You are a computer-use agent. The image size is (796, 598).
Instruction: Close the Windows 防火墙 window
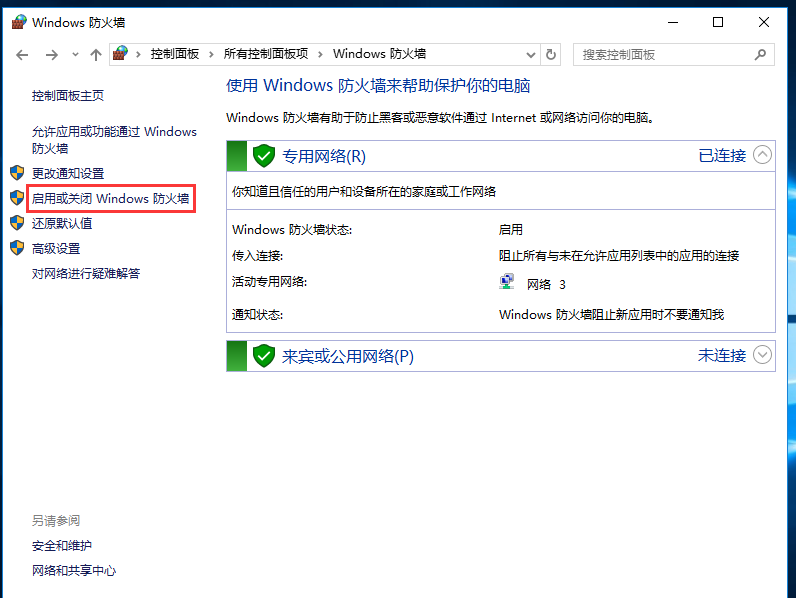tap(764, 22)
